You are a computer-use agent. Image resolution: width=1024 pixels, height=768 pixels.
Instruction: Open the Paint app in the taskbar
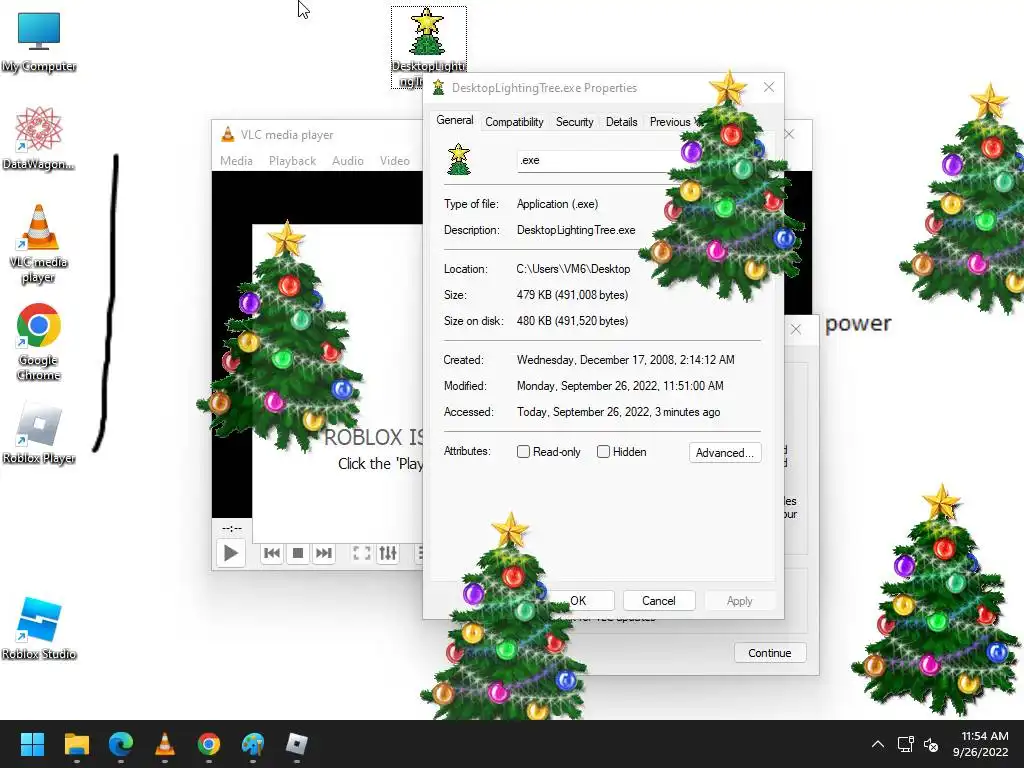253,744
